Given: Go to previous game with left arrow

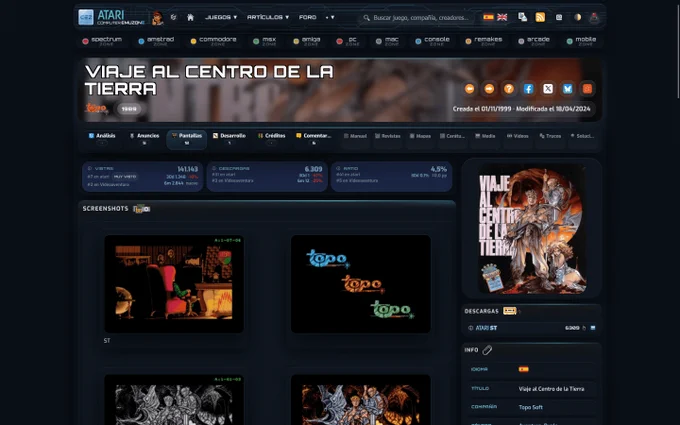Looking at the screenshot, I should pos(469,89).
